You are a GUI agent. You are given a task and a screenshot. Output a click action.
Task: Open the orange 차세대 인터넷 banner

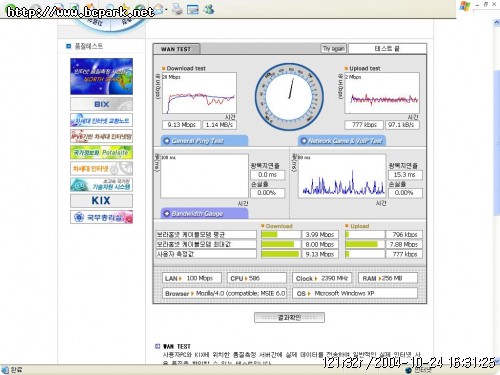pos(101,168)
